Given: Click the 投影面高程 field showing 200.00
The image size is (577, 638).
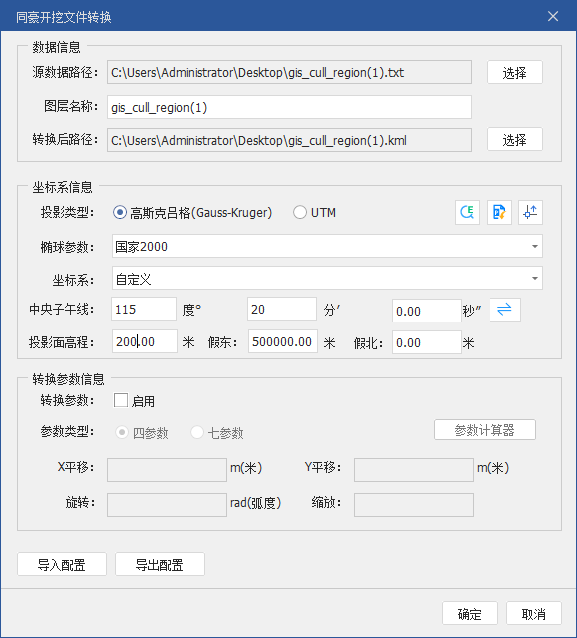Looking at the screenshot, I should [x=144, y=341].
